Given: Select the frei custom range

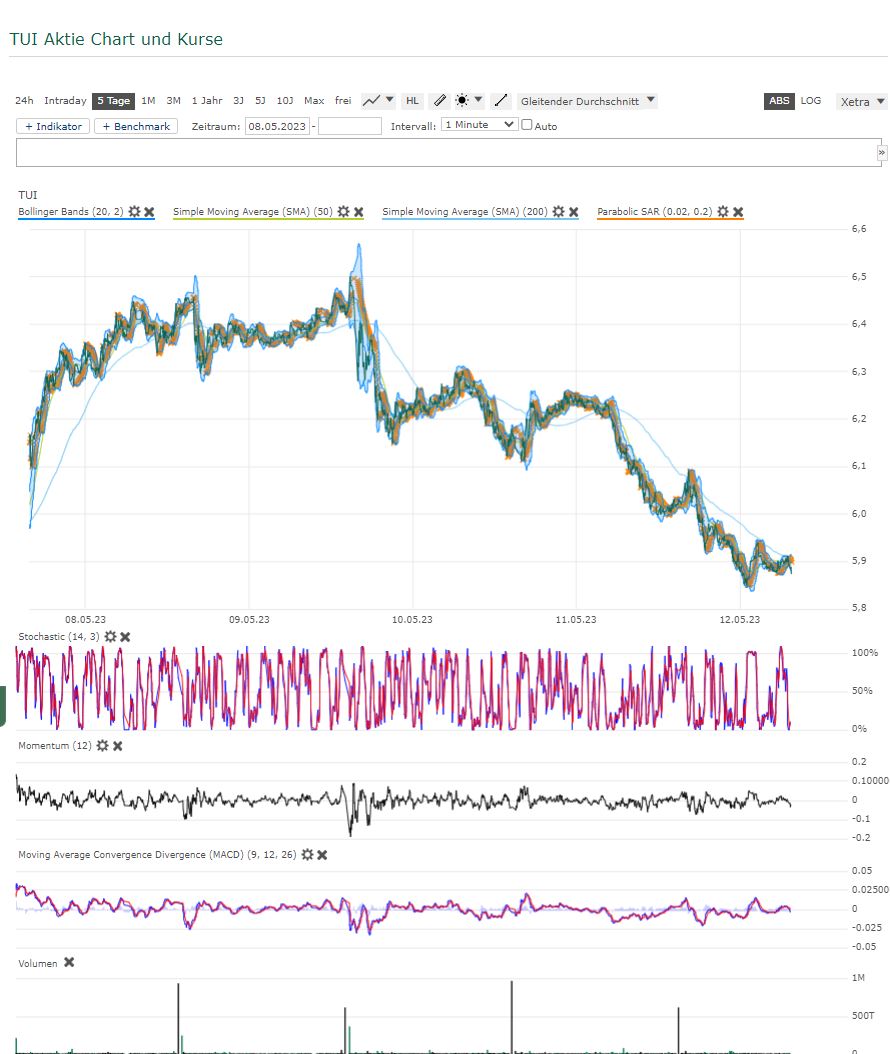Looking at the screenshot, I should (343, 101).
